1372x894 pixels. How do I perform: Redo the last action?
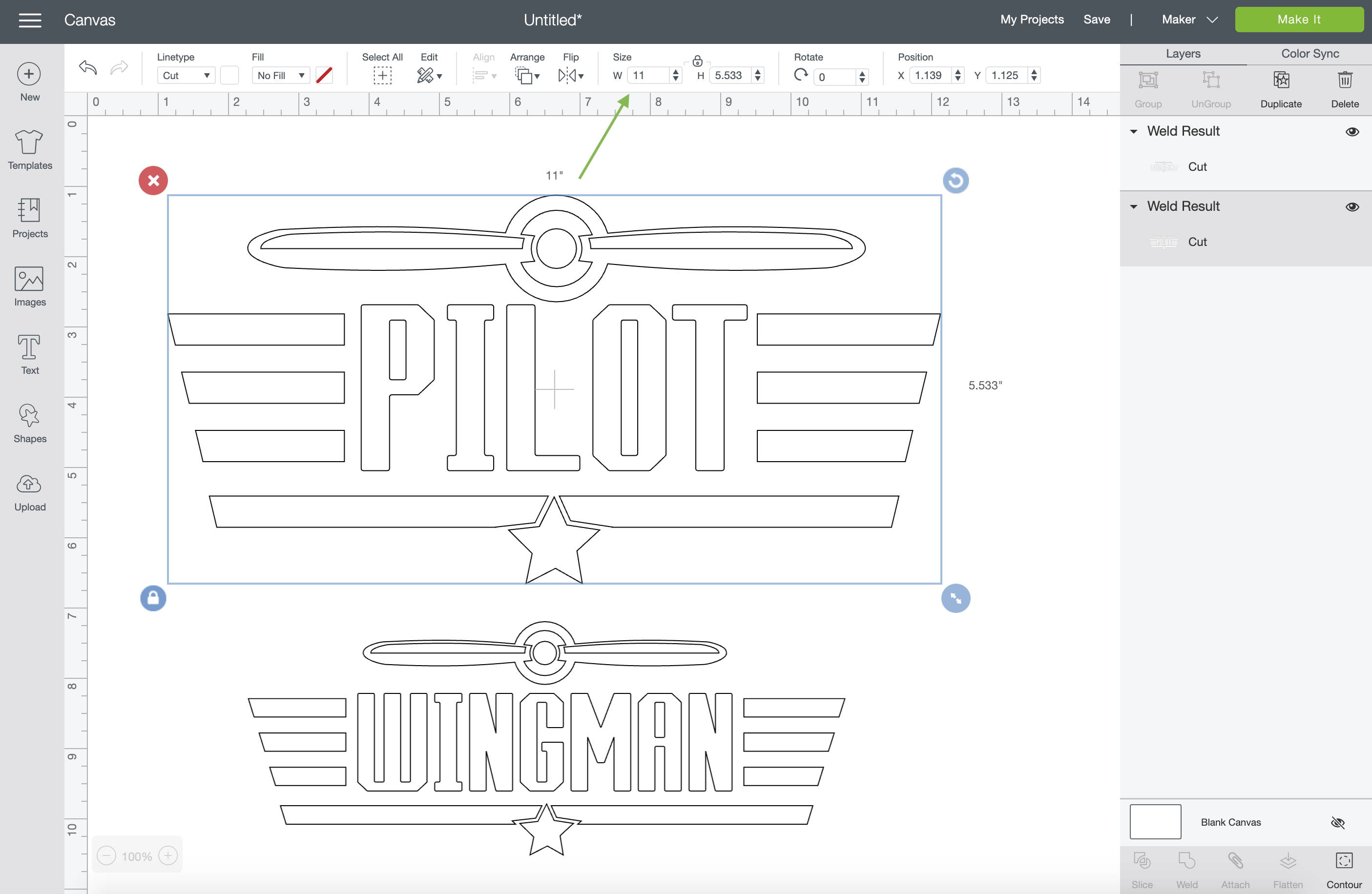[x=119, y=68]
